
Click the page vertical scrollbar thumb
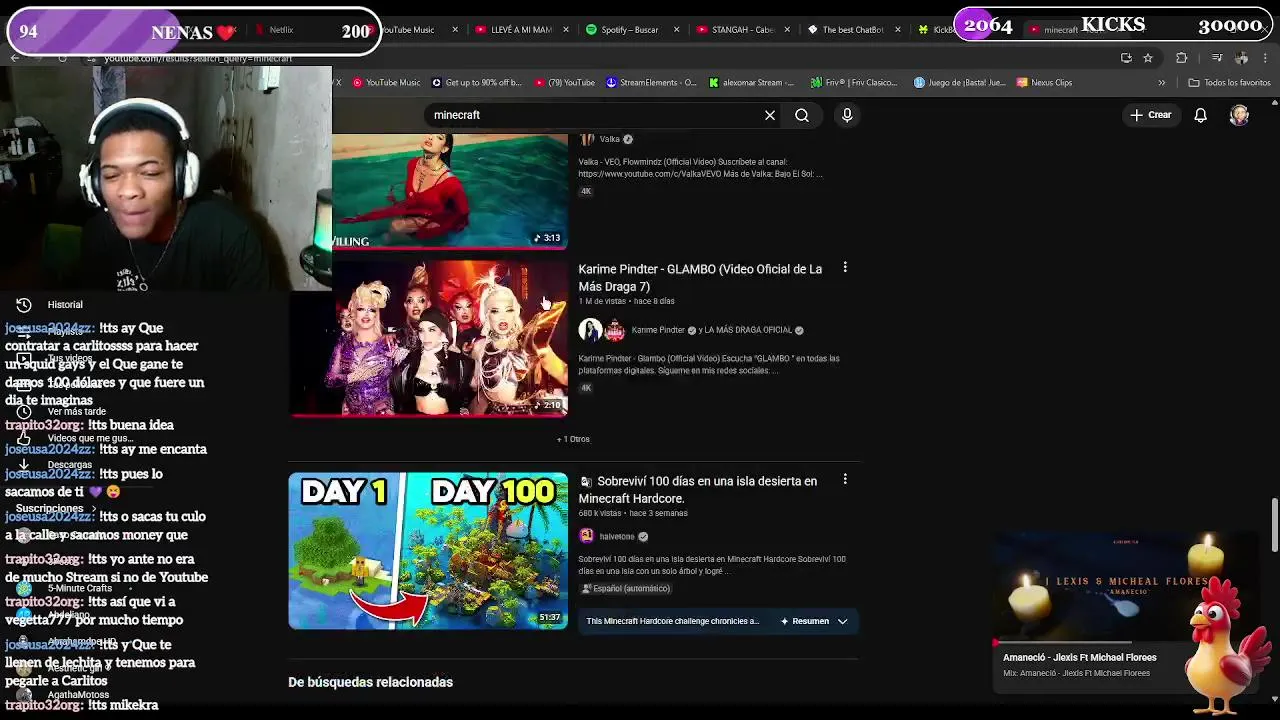(x=1274, y=525)
